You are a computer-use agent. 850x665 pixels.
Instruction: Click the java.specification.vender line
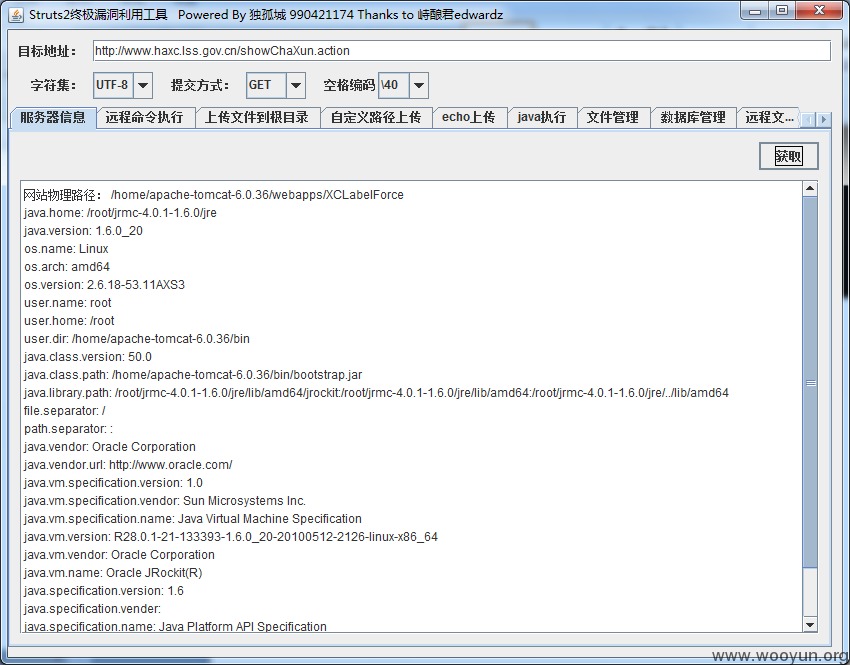coord(93,609)
